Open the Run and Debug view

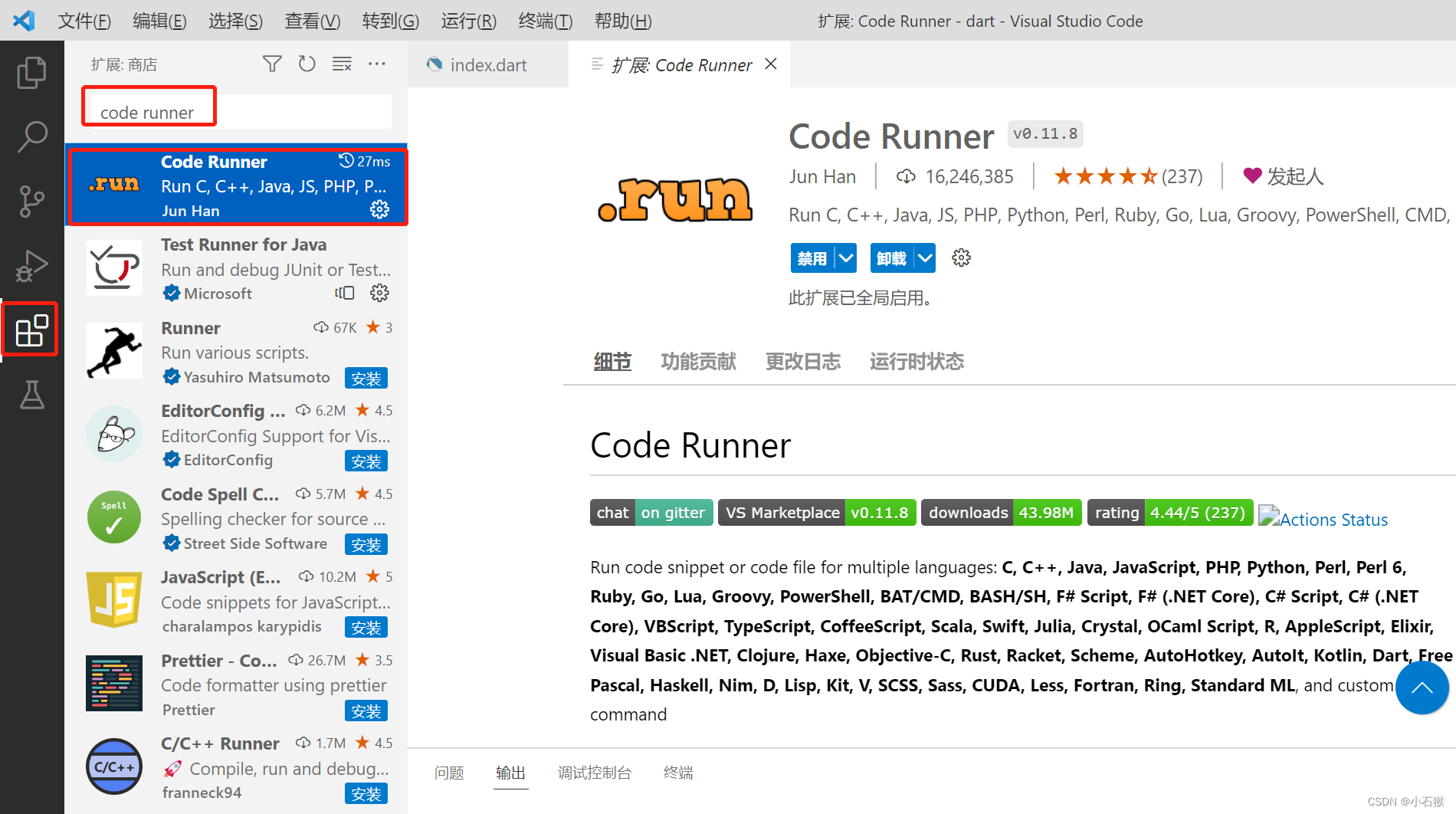tap(31, 267)
